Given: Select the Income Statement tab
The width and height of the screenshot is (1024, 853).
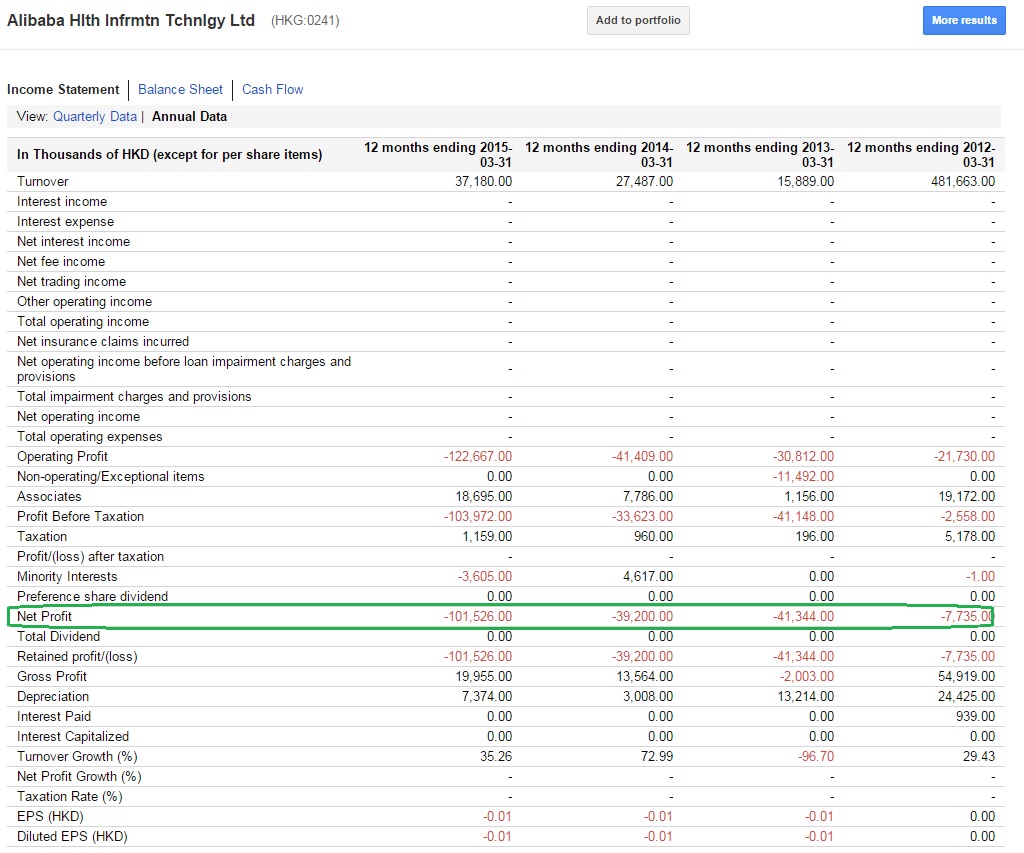Looking at the screenshot, I should [x=63, y=89].
